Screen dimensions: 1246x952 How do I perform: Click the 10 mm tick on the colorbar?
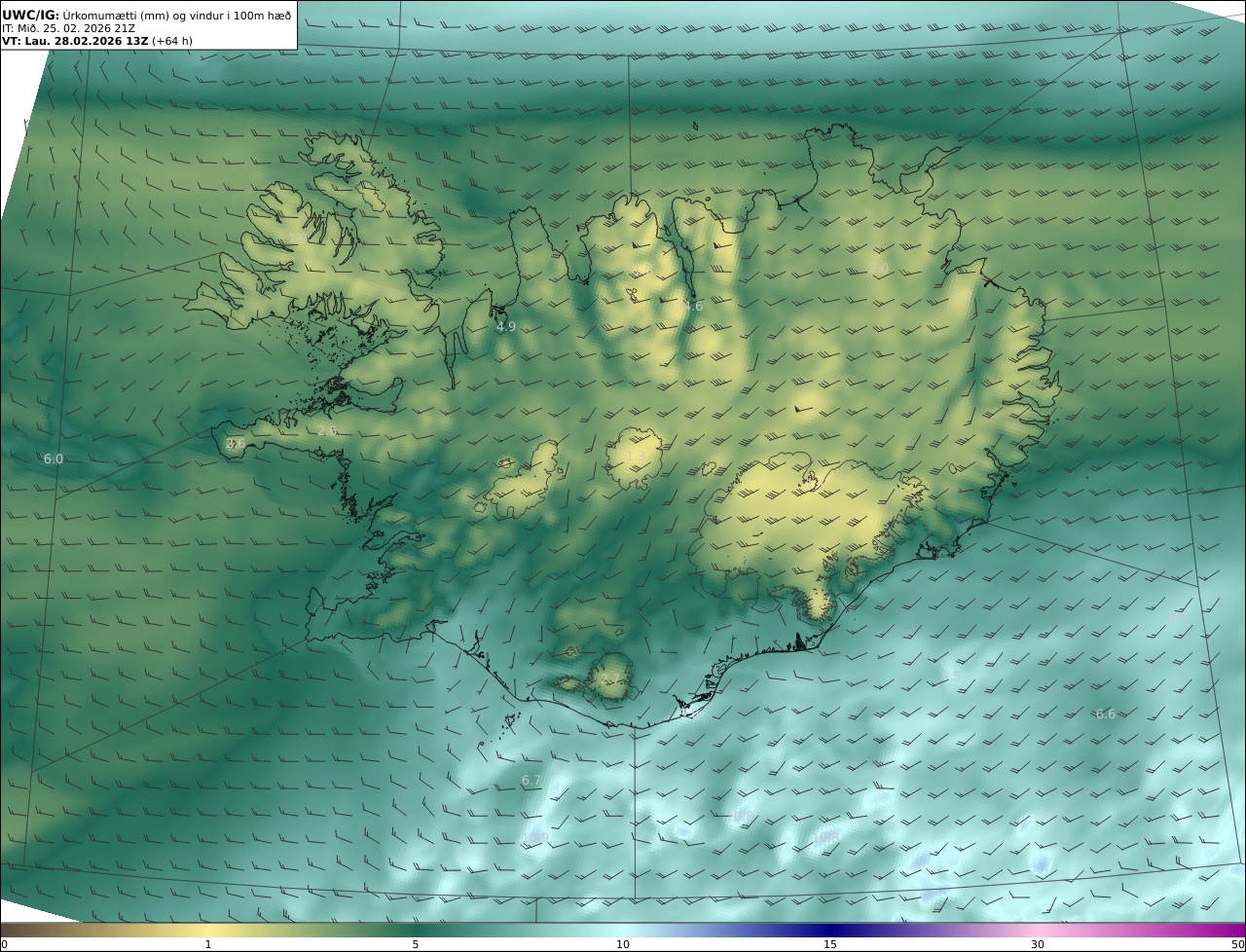coord(623,944)
